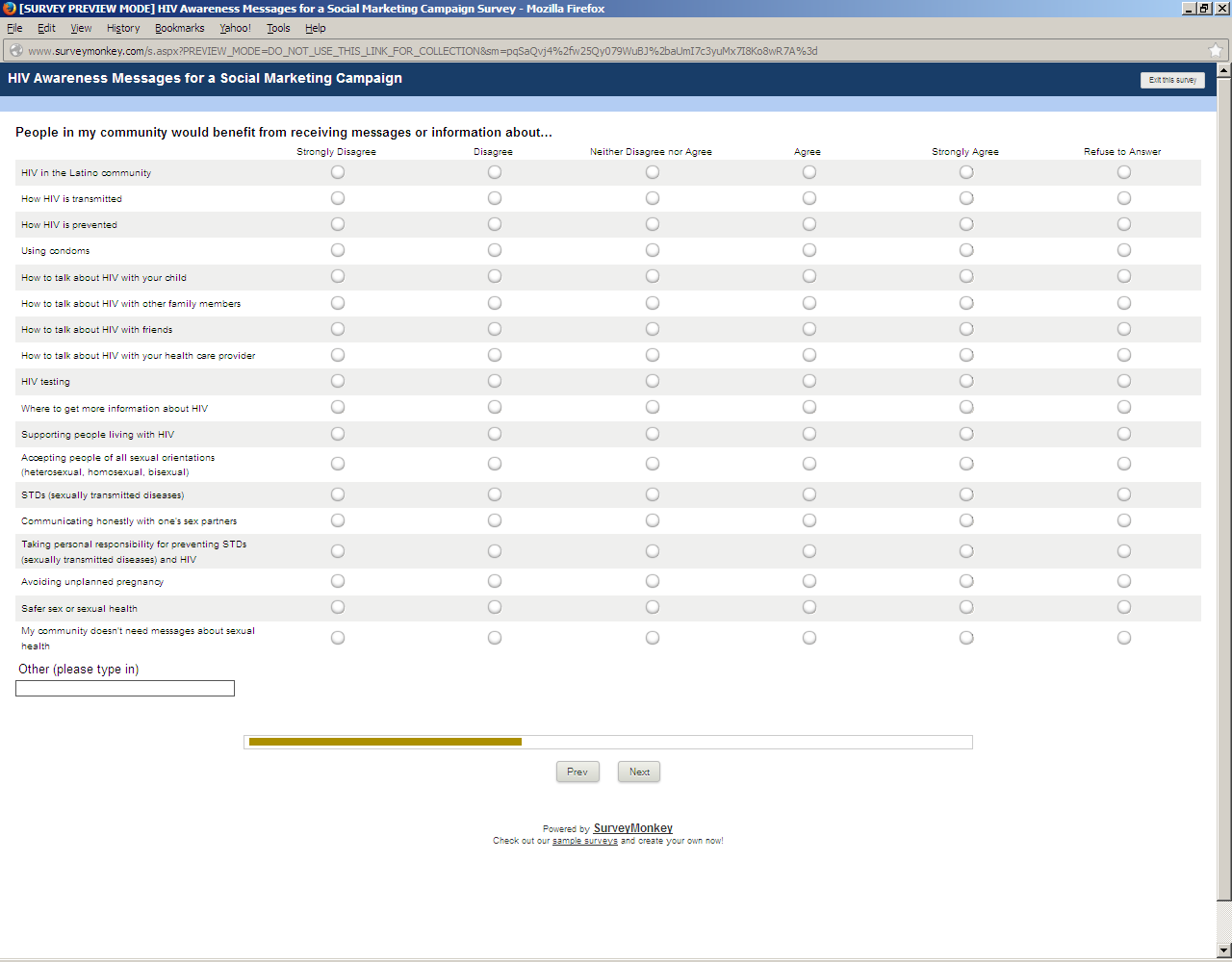
Task: Choose Refuse to Answer for Using condoms
Action: tap(1124, 250)
